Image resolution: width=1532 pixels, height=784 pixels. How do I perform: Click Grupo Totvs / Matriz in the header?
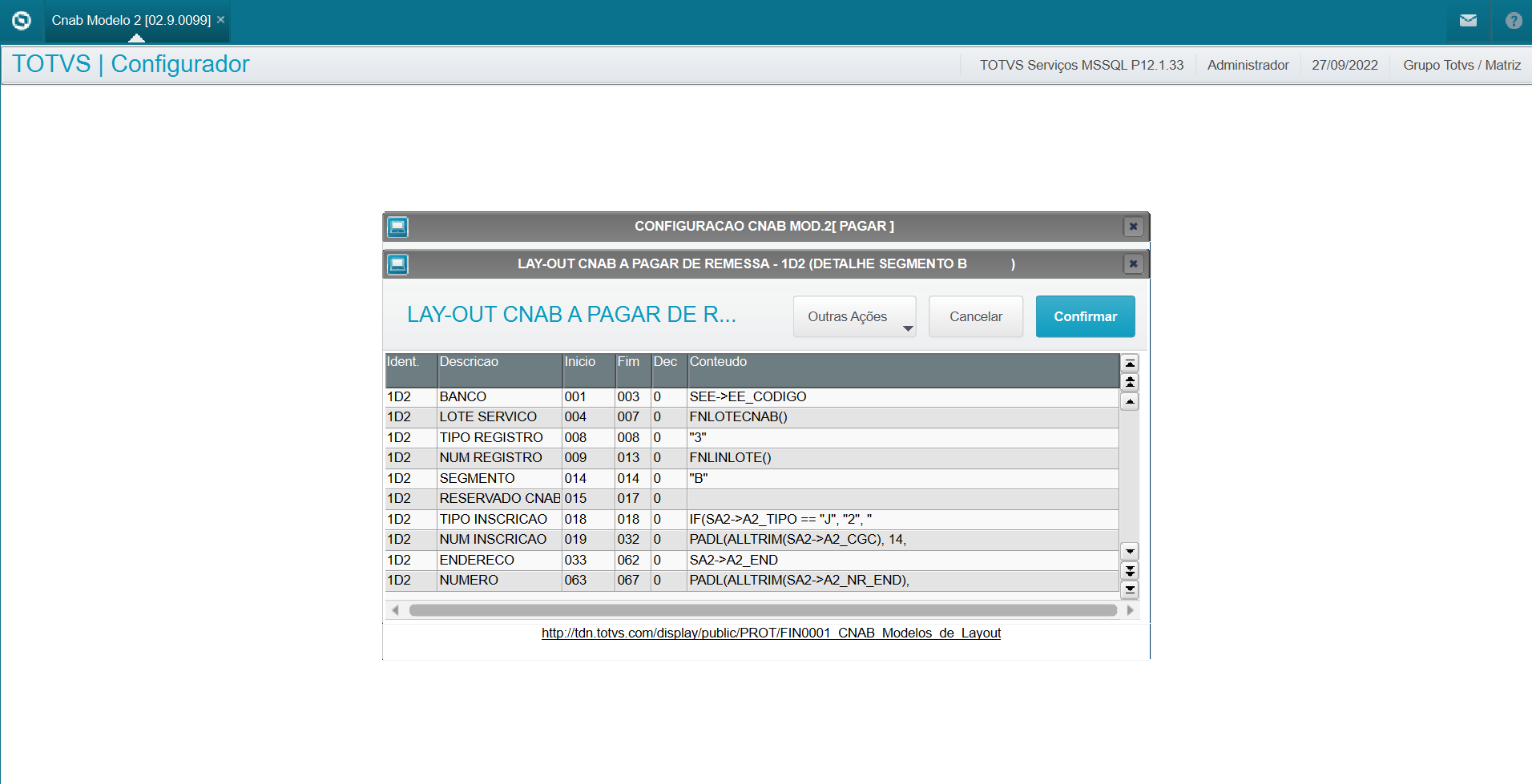[x=1461, y=65]
